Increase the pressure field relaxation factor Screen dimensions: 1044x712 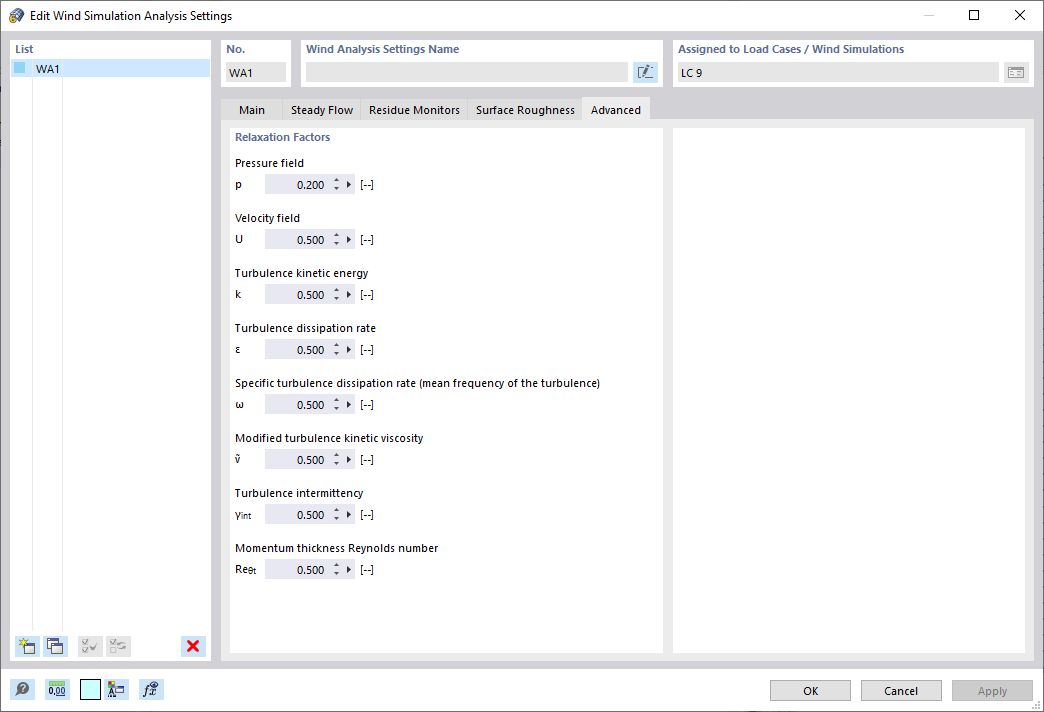pyautogui.click(x=337, y=180)
